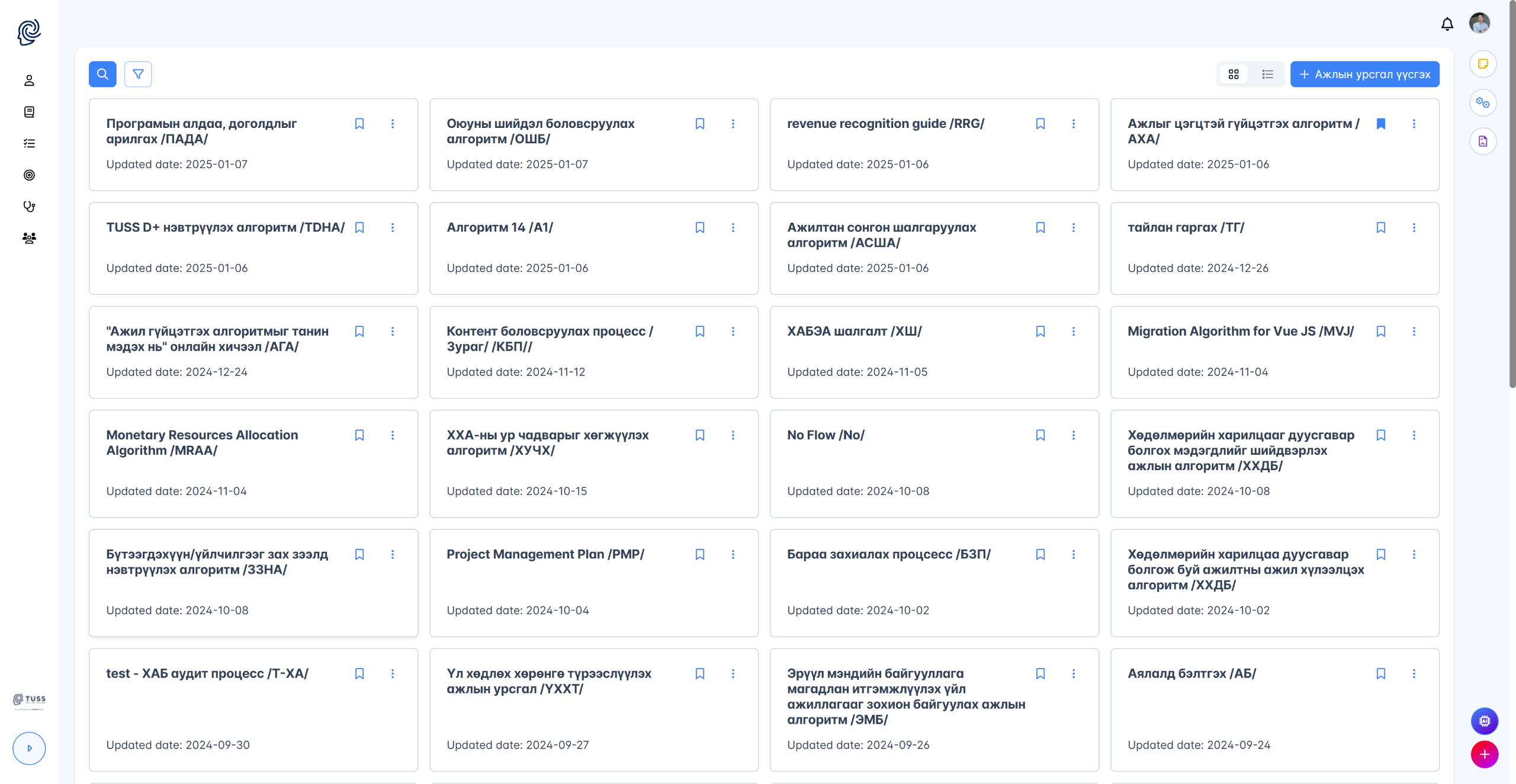The height and width of the screenshot is (784, 1516).
Task: Click the target icon in left sidebar
Action: coord(29,175)
